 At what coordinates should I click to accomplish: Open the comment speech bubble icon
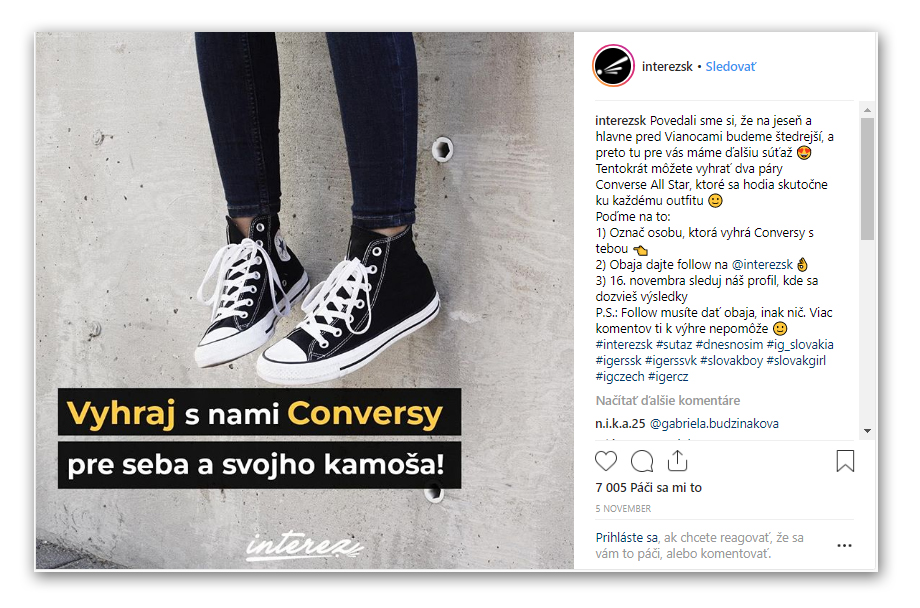click(x=642, y=461)
